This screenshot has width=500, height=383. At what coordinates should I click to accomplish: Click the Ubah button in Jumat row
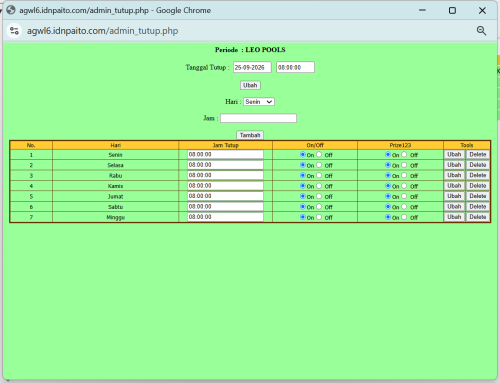pyautogui.click(x=454, y=196)
